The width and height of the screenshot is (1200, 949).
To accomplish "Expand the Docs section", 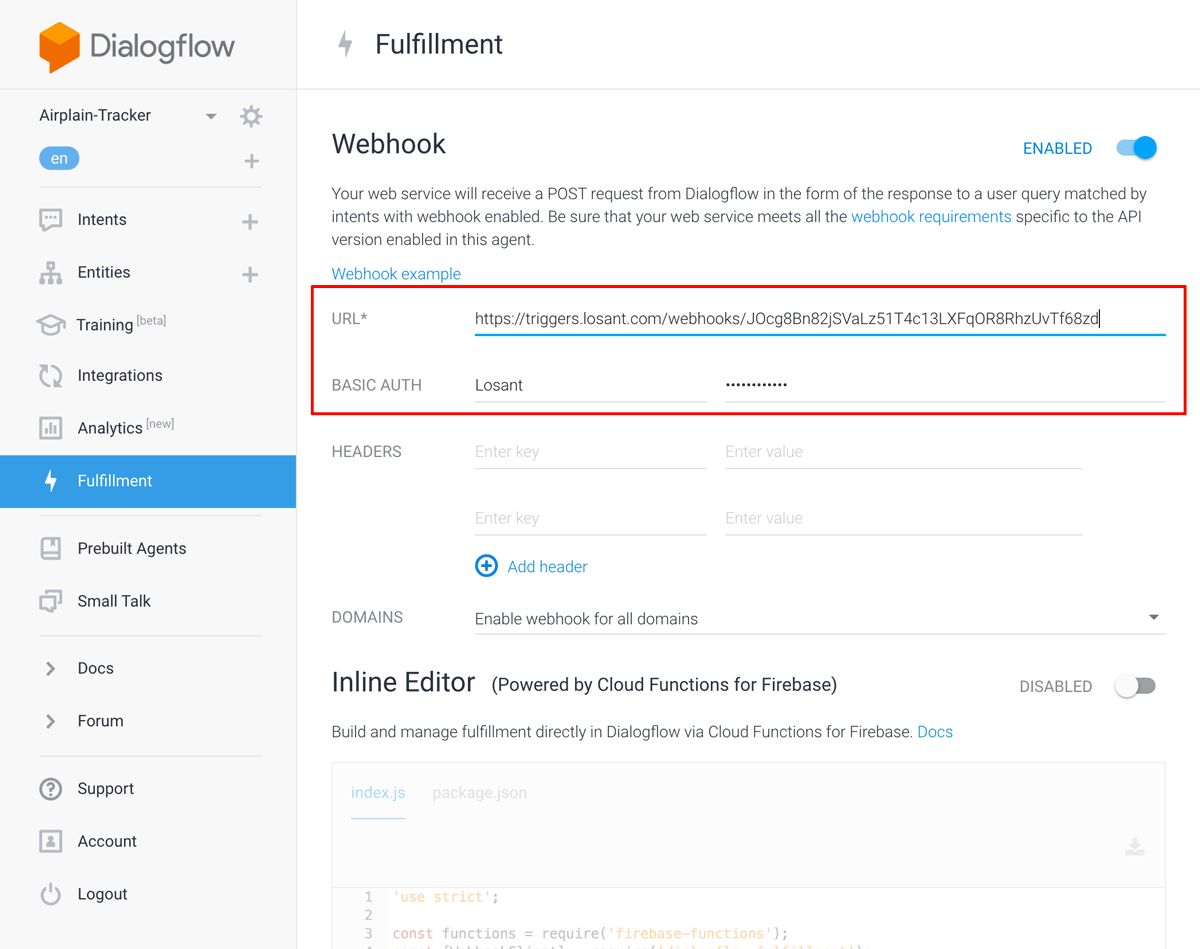I will click(x=51, y=668).
